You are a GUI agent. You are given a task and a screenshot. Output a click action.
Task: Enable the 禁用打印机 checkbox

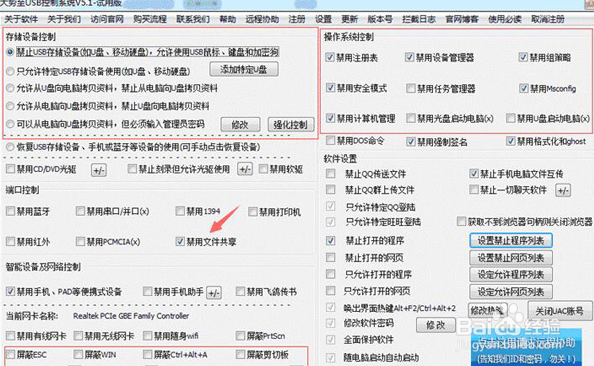(253, 212)
